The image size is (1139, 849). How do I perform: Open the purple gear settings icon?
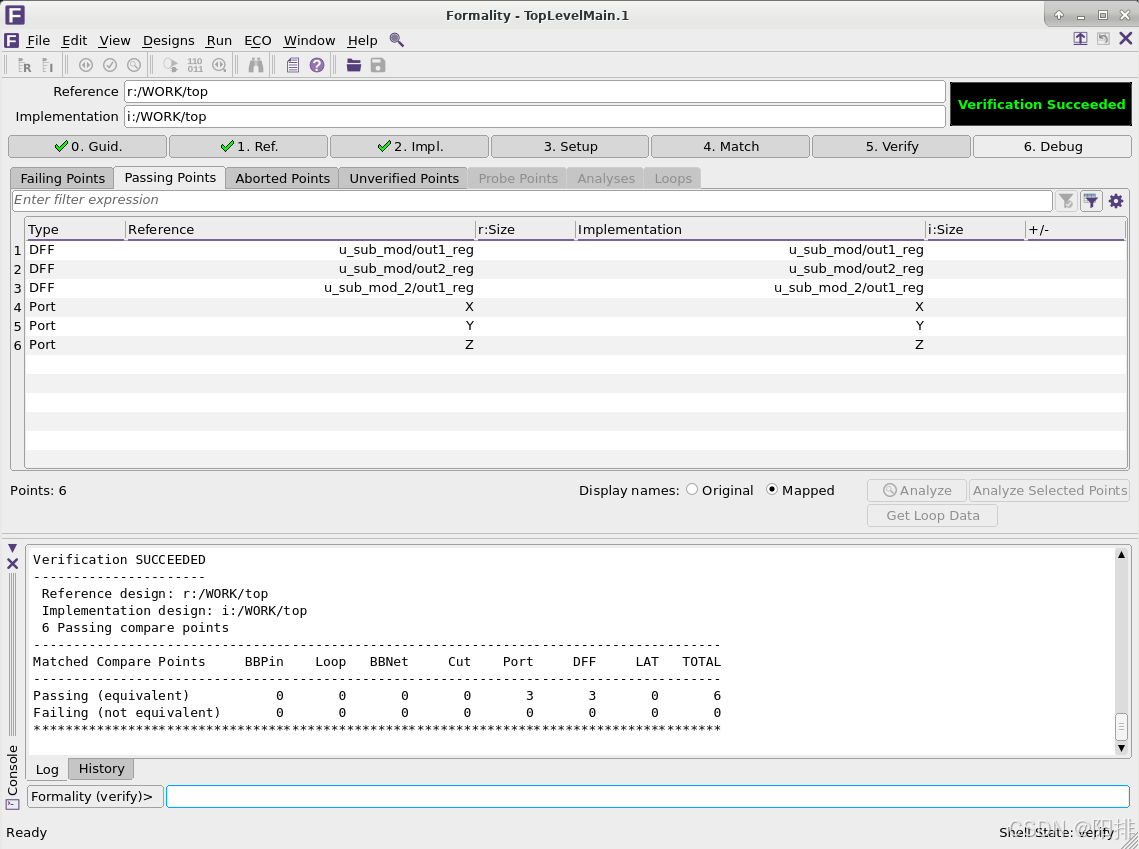coord(1116,201)
